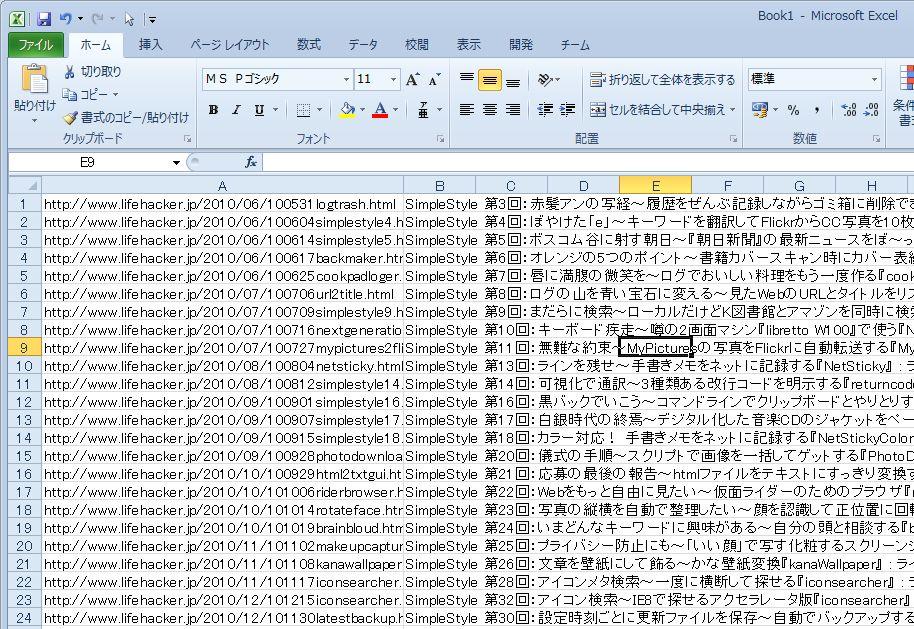Open the font name dropdown MS Pゴシック
914x629 pixels.
pyautogui.click(x=346, y=79)
